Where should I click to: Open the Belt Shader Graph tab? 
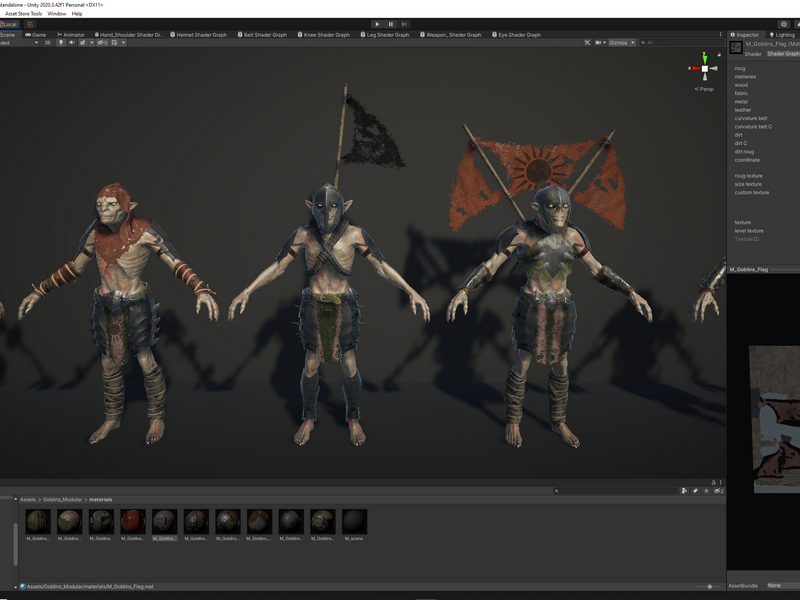(x=262, y=35)
